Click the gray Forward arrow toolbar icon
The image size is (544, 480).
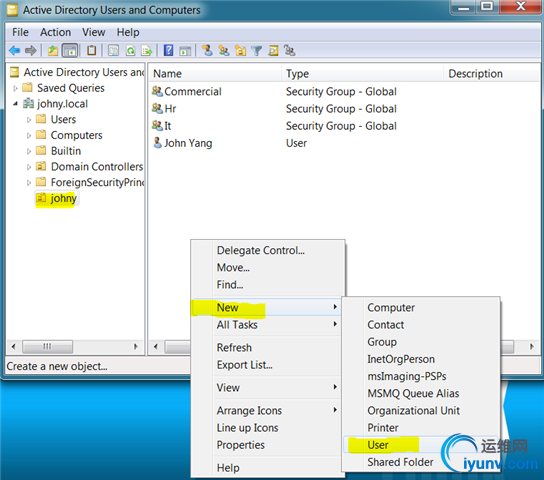[31, 51]
